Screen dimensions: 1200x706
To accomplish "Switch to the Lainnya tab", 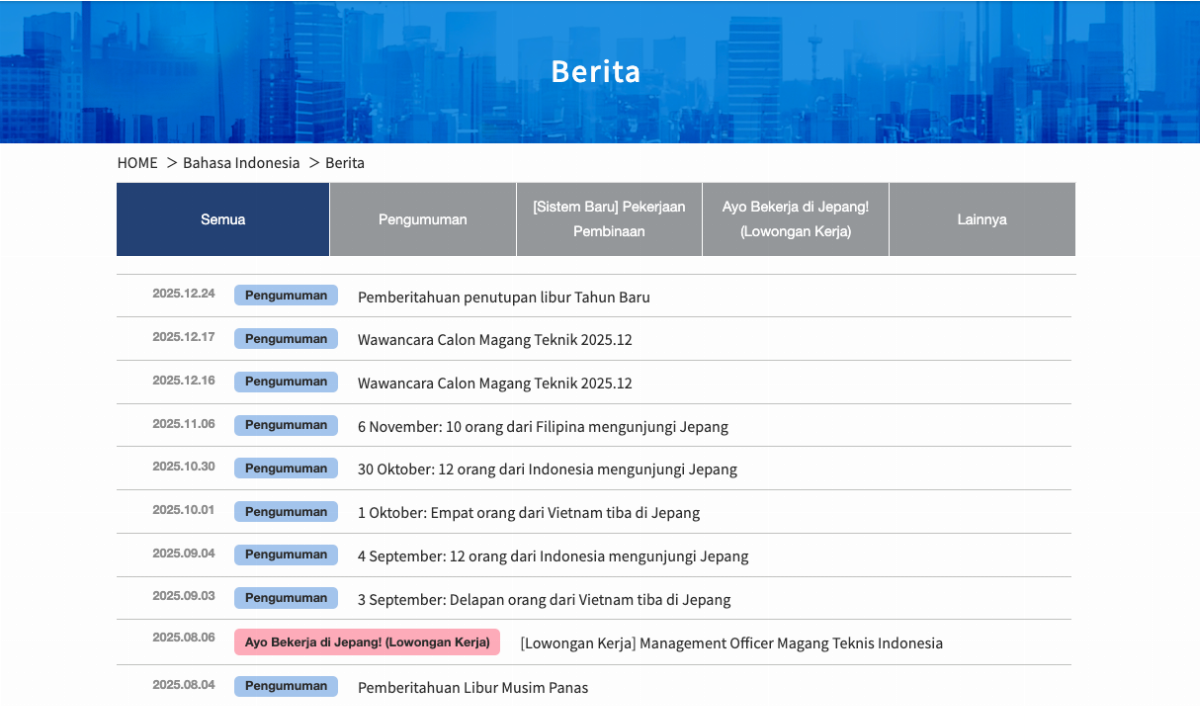I will coord(981,220).
